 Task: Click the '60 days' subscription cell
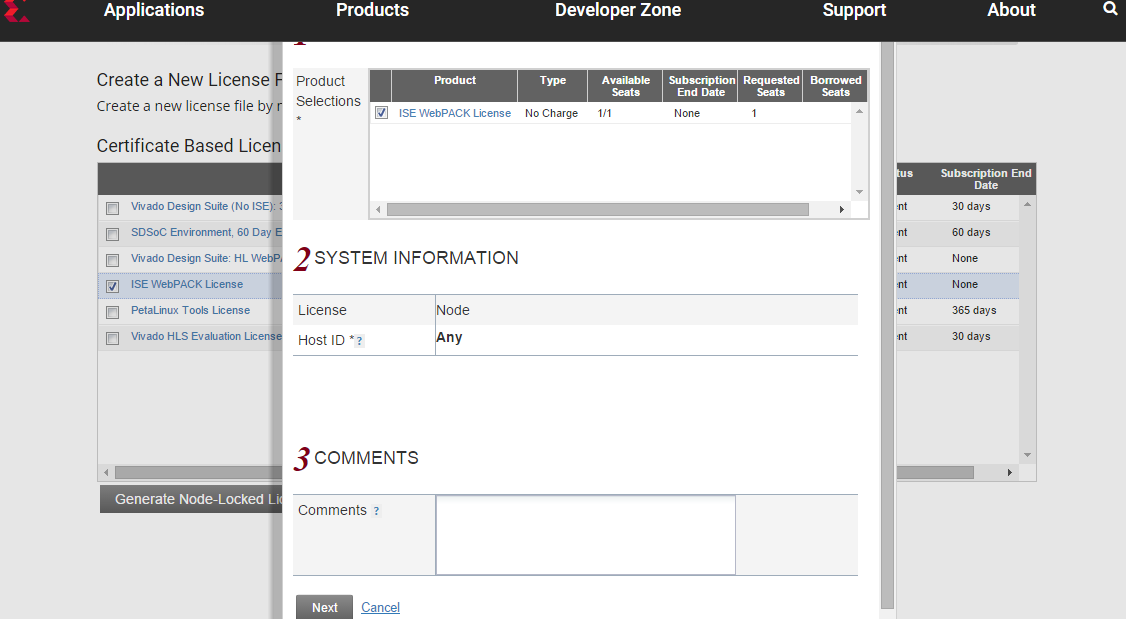tap(971, 232)
